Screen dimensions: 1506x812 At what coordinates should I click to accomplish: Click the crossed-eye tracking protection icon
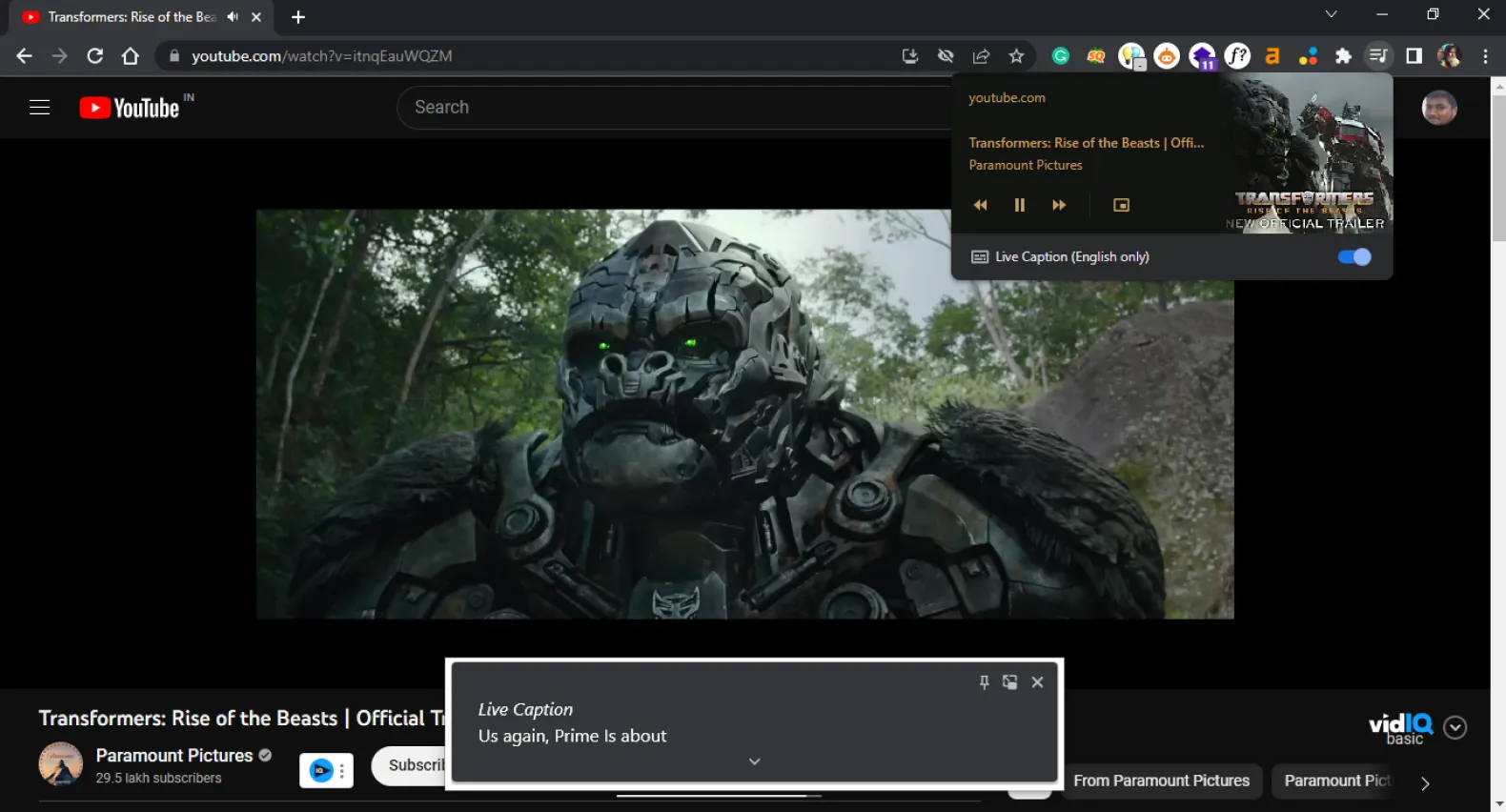pyautogui.click(x=946, y=56)
